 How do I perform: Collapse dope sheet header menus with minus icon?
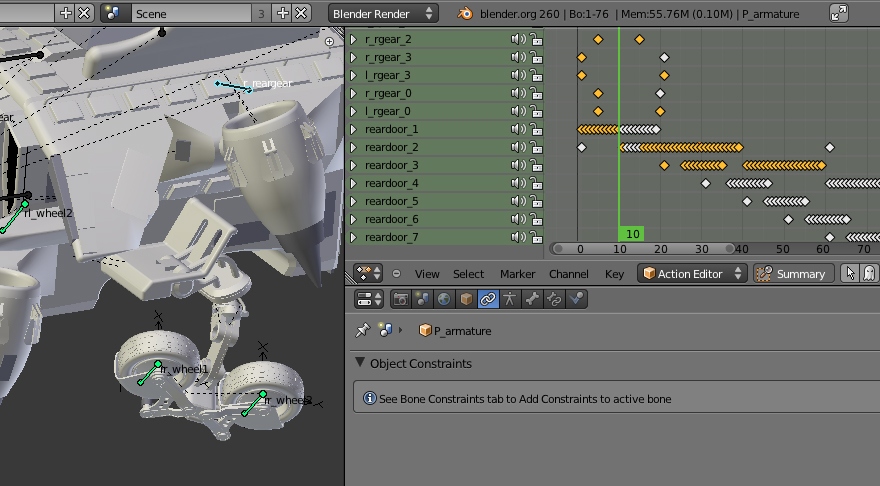[x=396, y=274]
